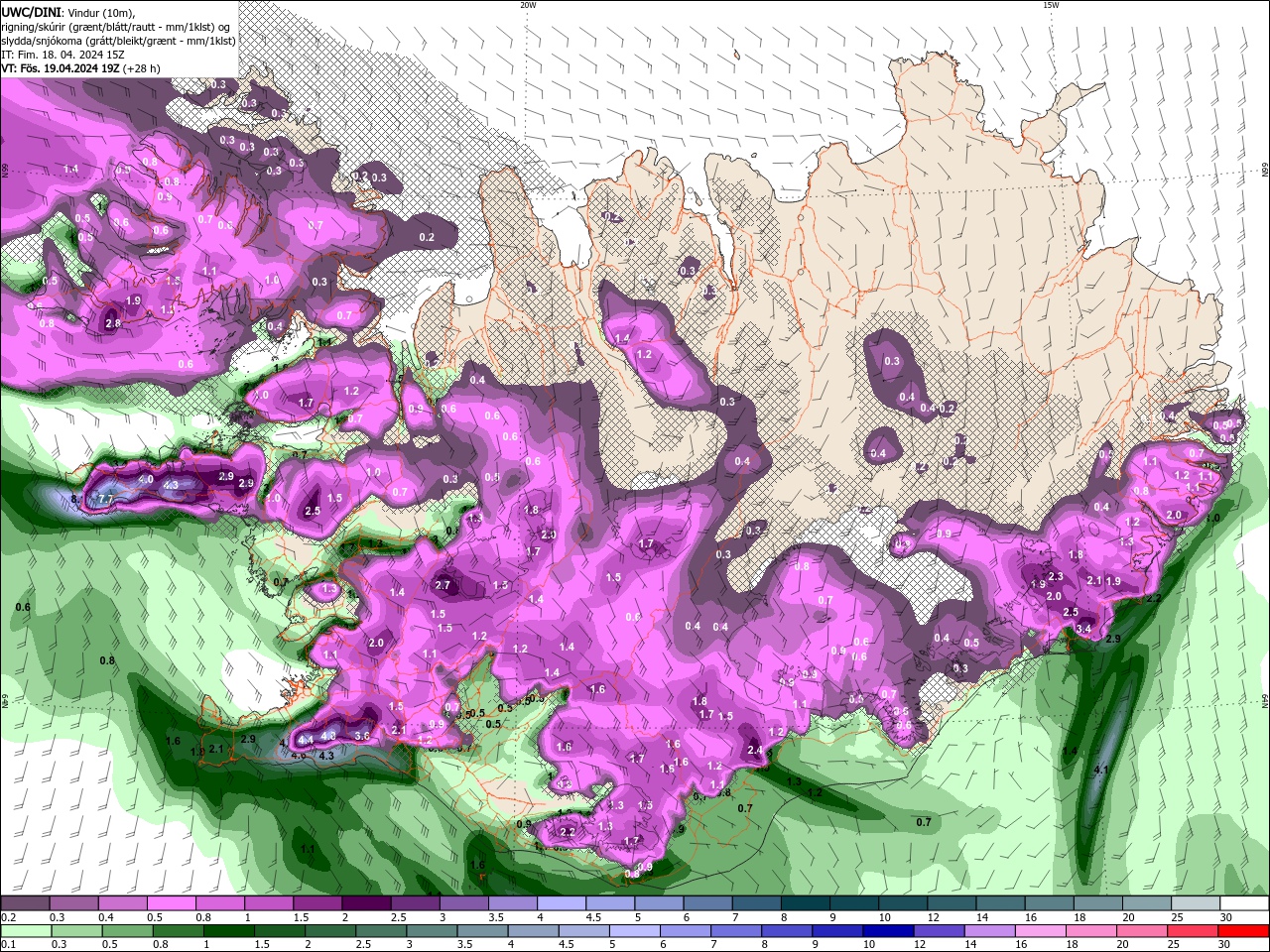Click the '7.7' precipitation value on map
The width and height of the screenshot is (1270, 952).
(x=105, y=498)
